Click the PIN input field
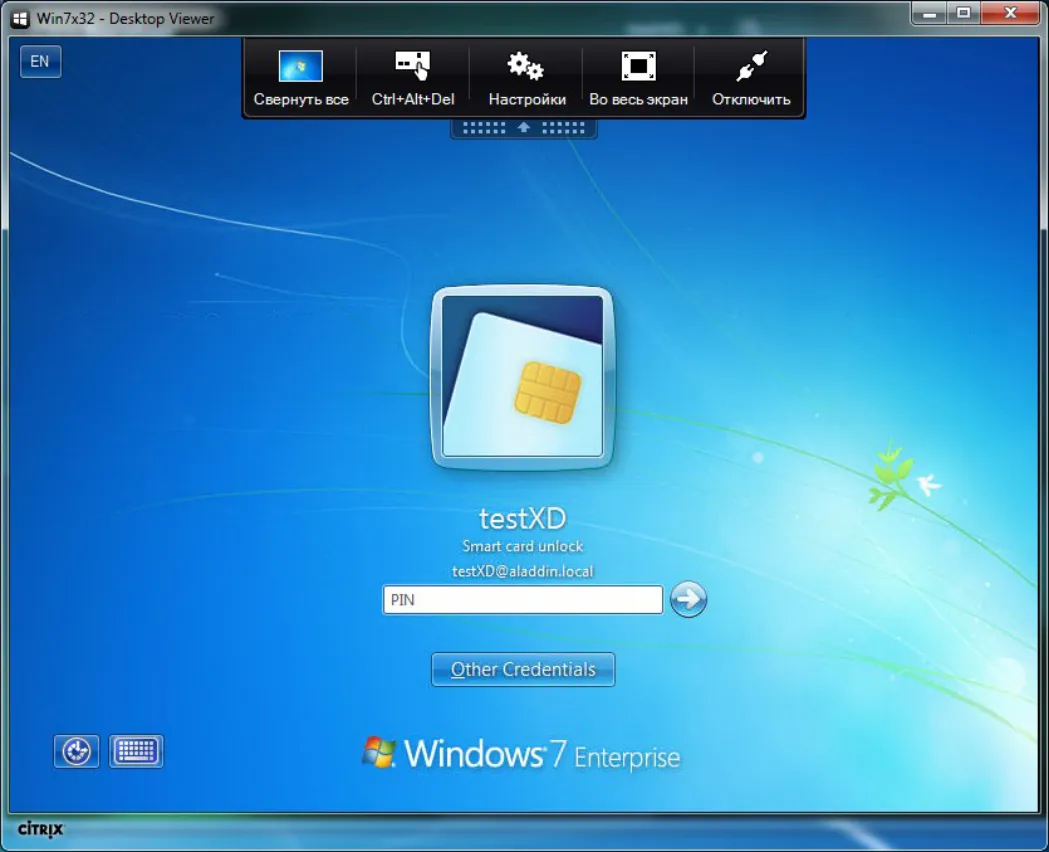This screenshot has width=1049, height=852. coord(522,599)
